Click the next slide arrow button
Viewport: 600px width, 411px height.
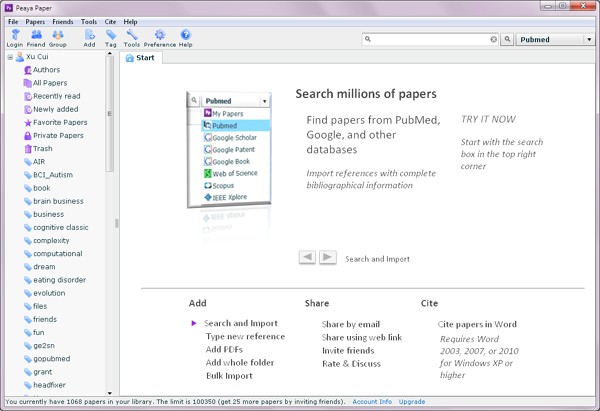pyautogui.click(x=328, y=257)
